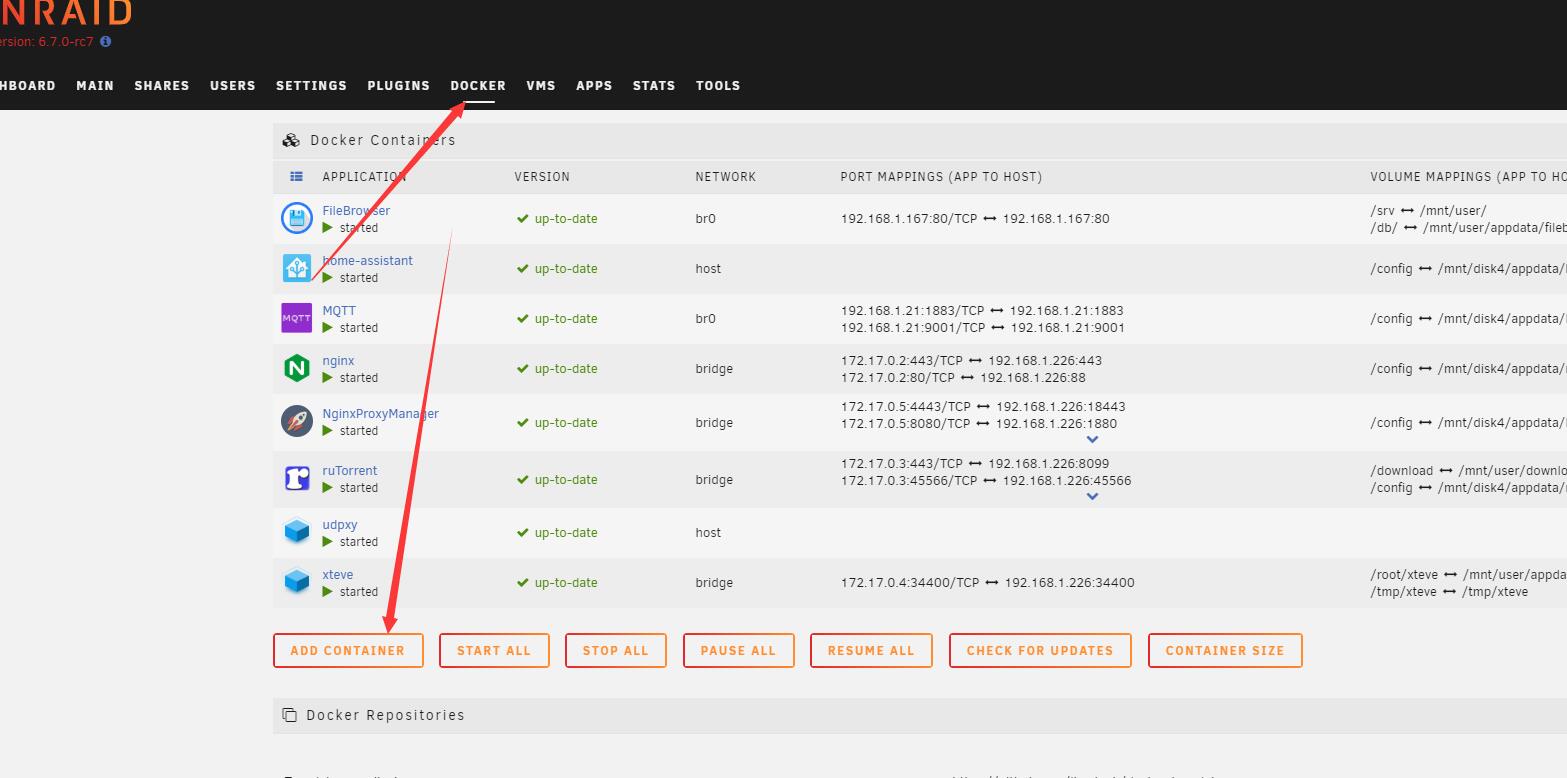Click the PORT MAPPINGS column header
This screenshot has width=1567, height=778.
[x=941, y=176]
